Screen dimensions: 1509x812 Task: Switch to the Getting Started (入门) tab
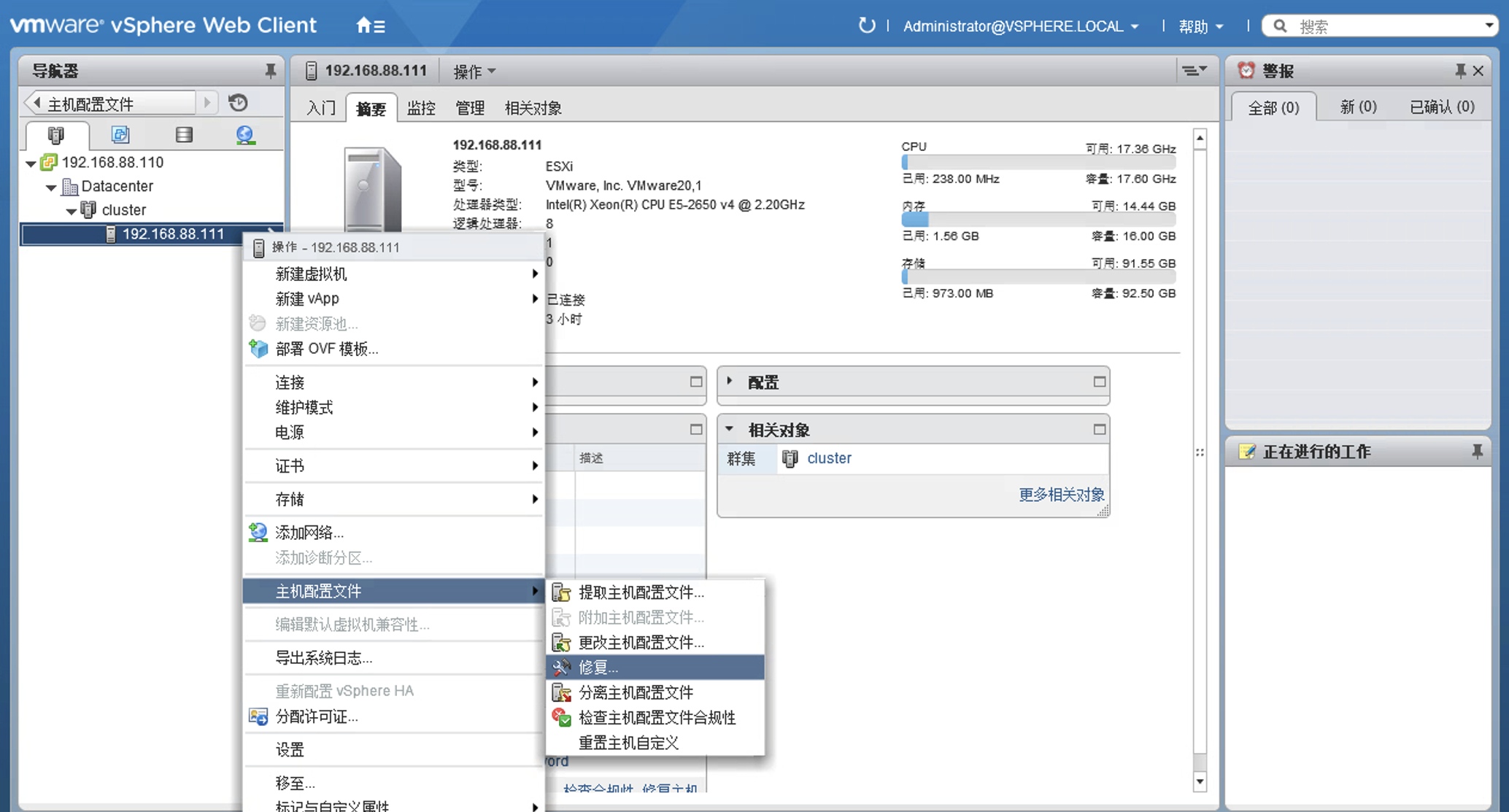click(321, 108)
